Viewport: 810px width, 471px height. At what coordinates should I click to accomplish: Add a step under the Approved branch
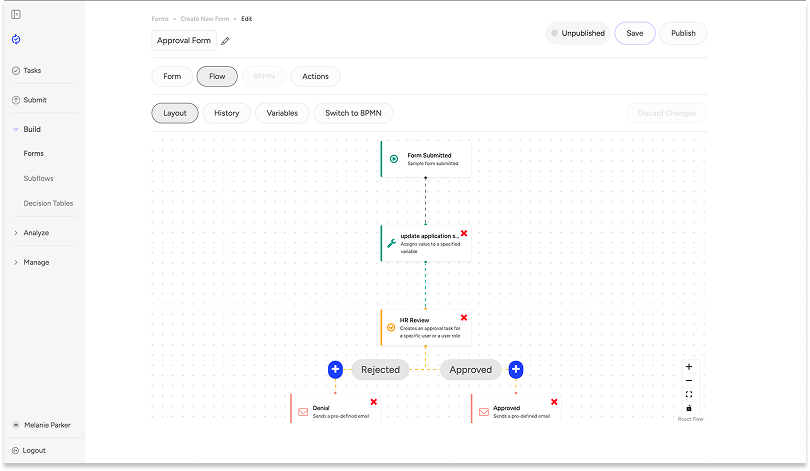(x=516, y=370)
